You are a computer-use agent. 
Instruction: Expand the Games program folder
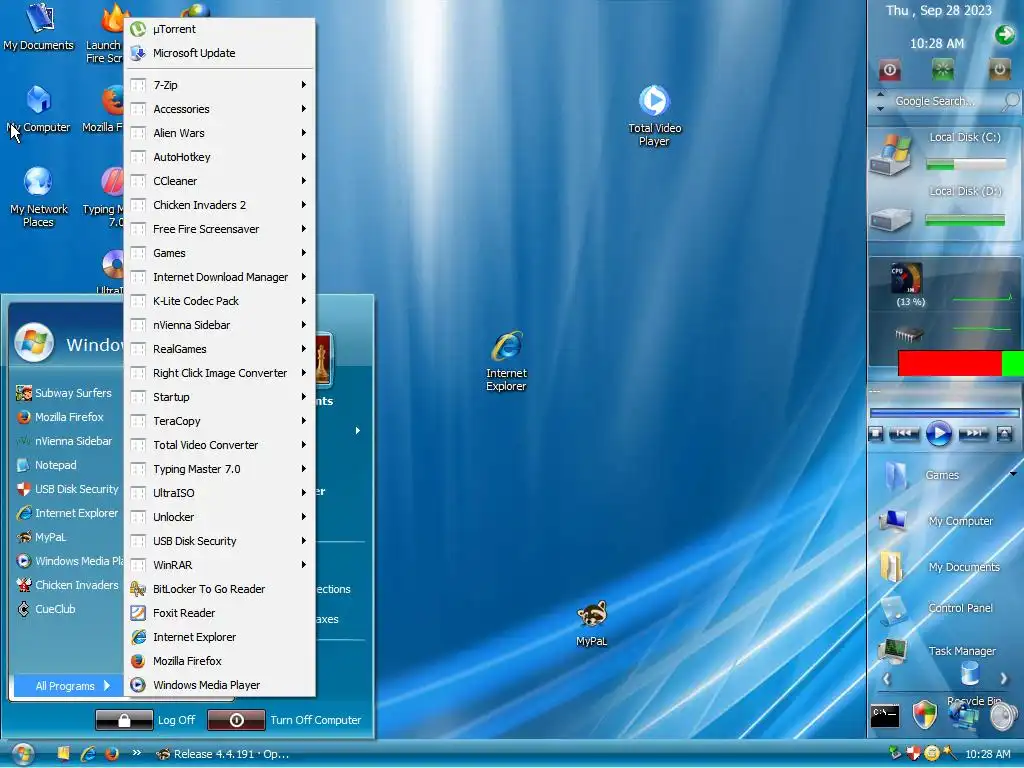(x=219, y=253)
